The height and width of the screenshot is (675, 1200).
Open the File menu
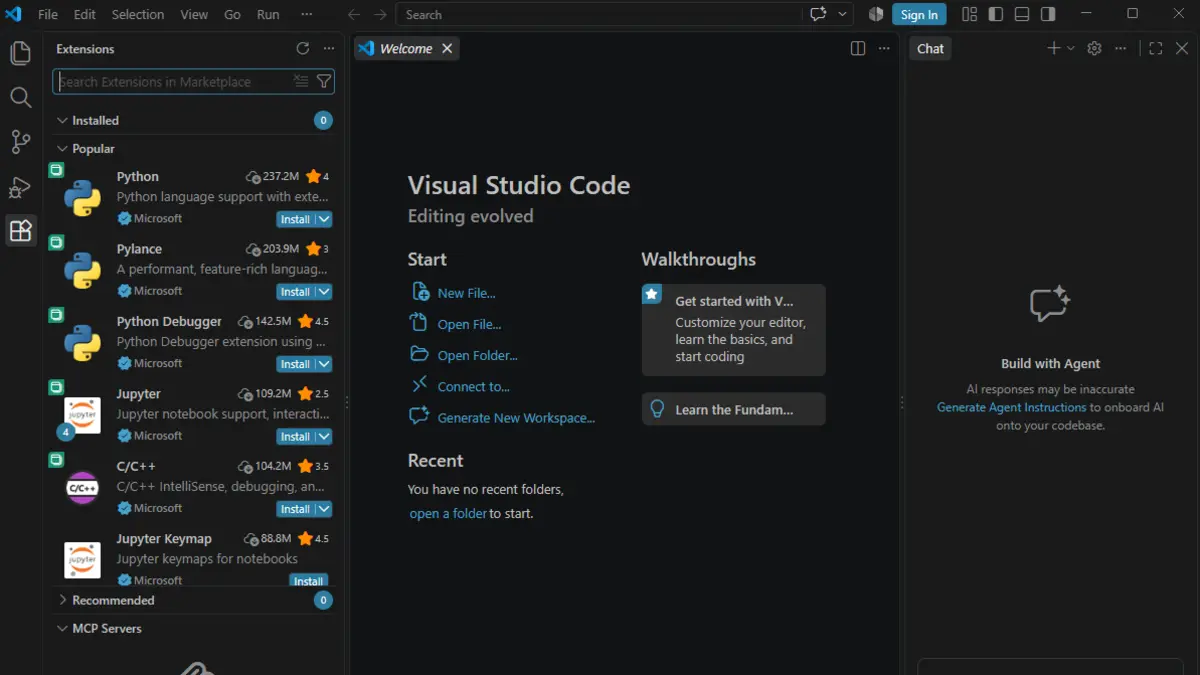pyautogui.click(x=47, y=14)
